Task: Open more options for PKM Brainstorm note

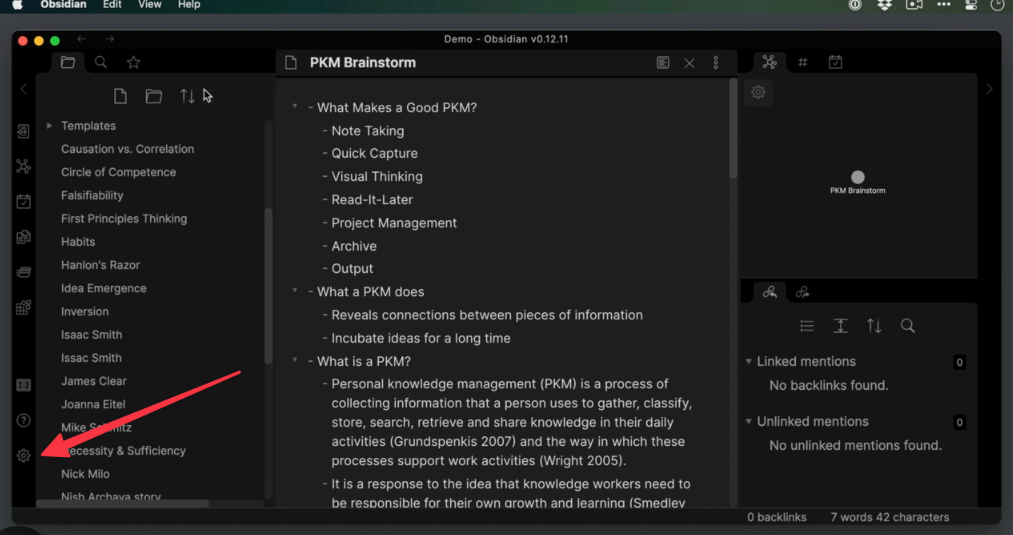Action: [716, 63]
